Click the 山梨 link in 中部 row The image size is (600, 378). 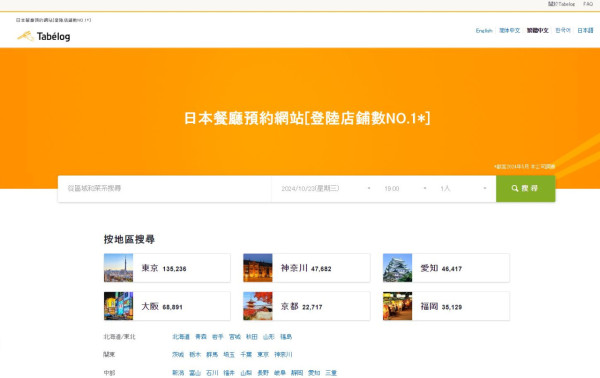[x=246, y=373]
